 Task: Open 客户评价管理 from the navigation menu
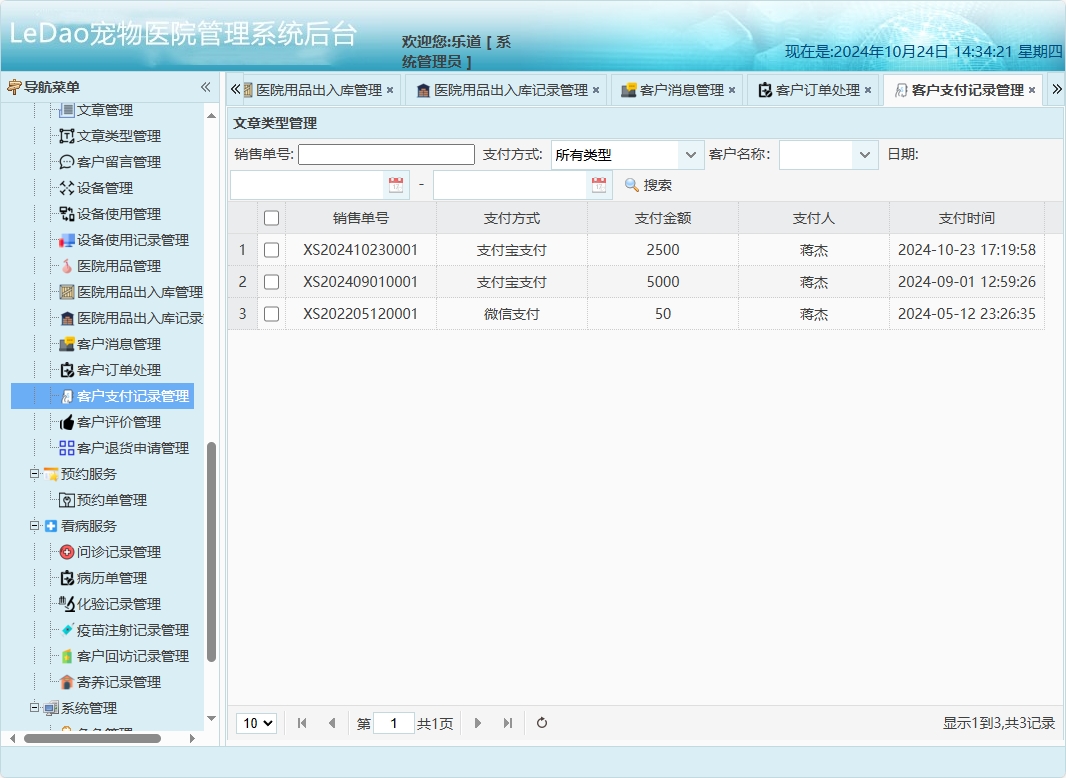(117, 421)
